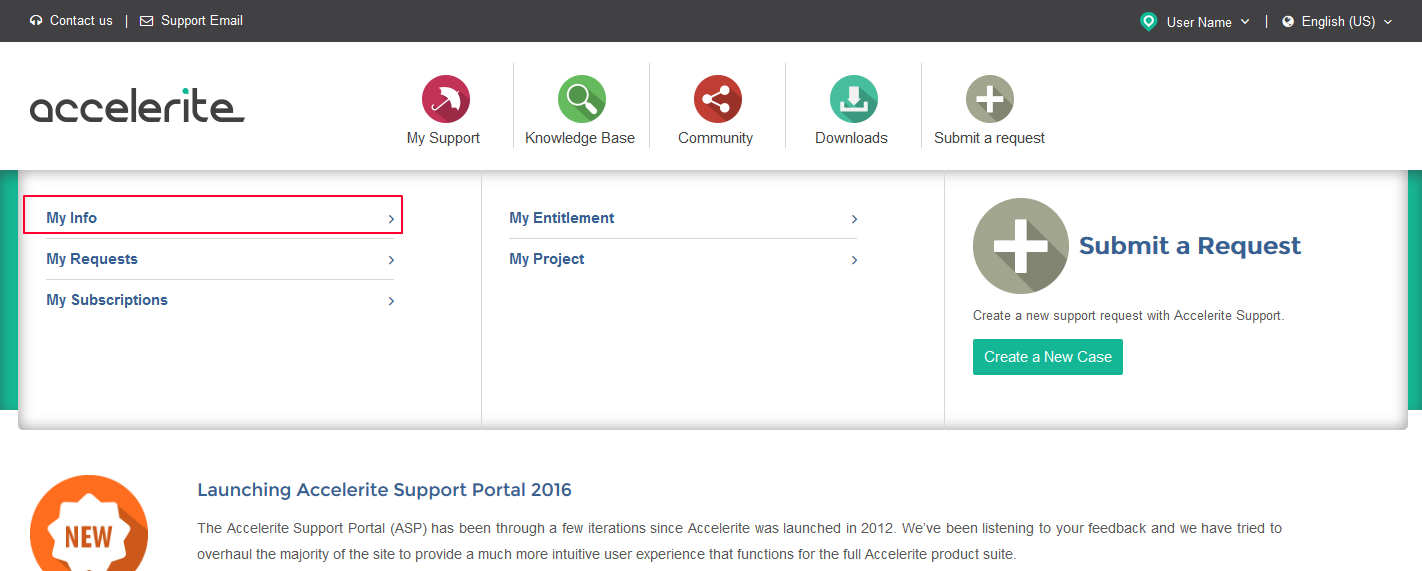Select the Community nav label
The width and height of the screenshot is (1422, 571).
coord(715,138)
